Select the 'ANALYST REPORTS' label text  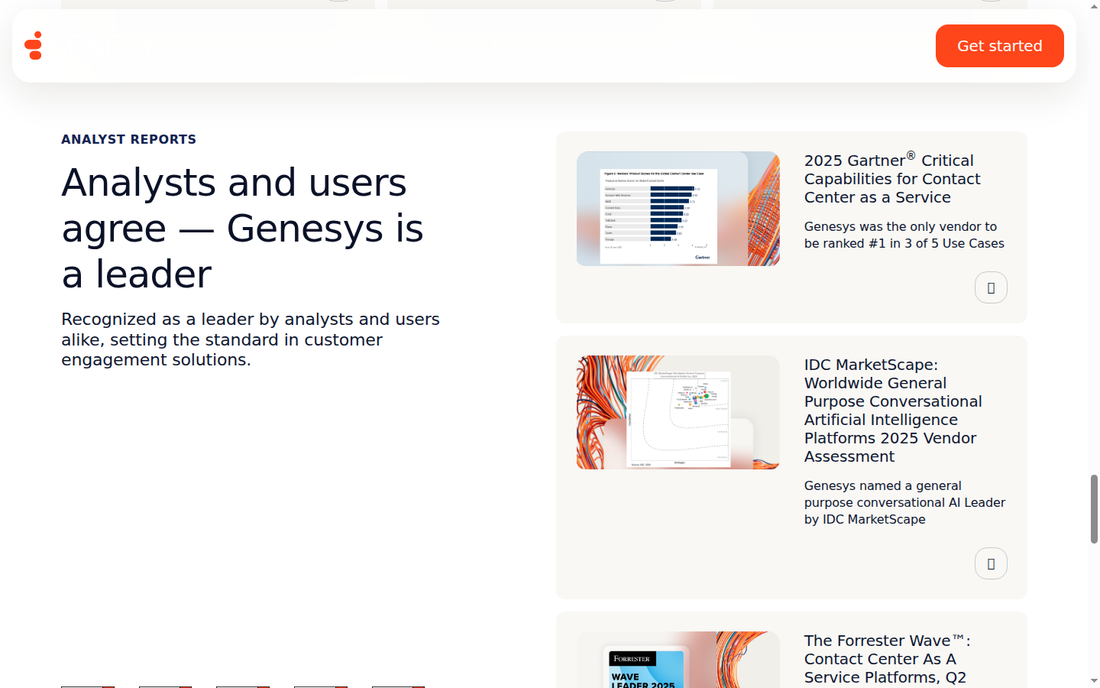point(128,139)
